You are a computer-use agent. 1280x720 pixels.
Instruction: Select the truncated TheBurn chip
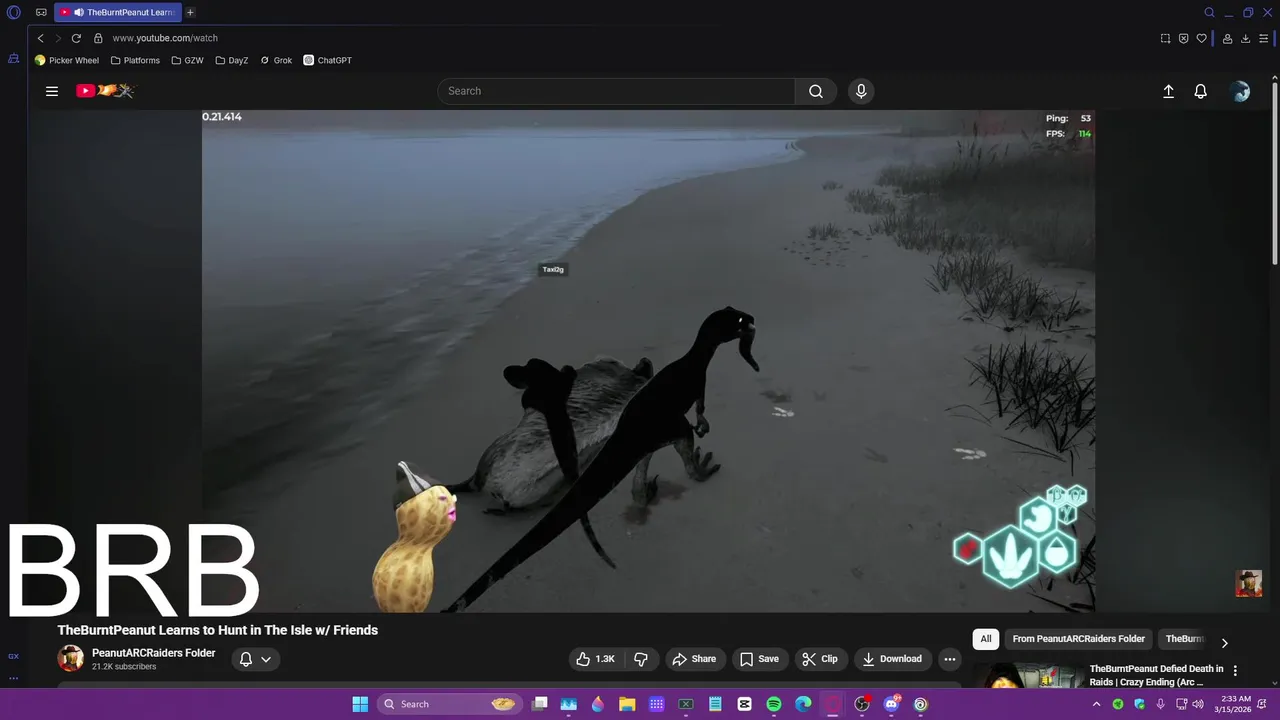1184,639
